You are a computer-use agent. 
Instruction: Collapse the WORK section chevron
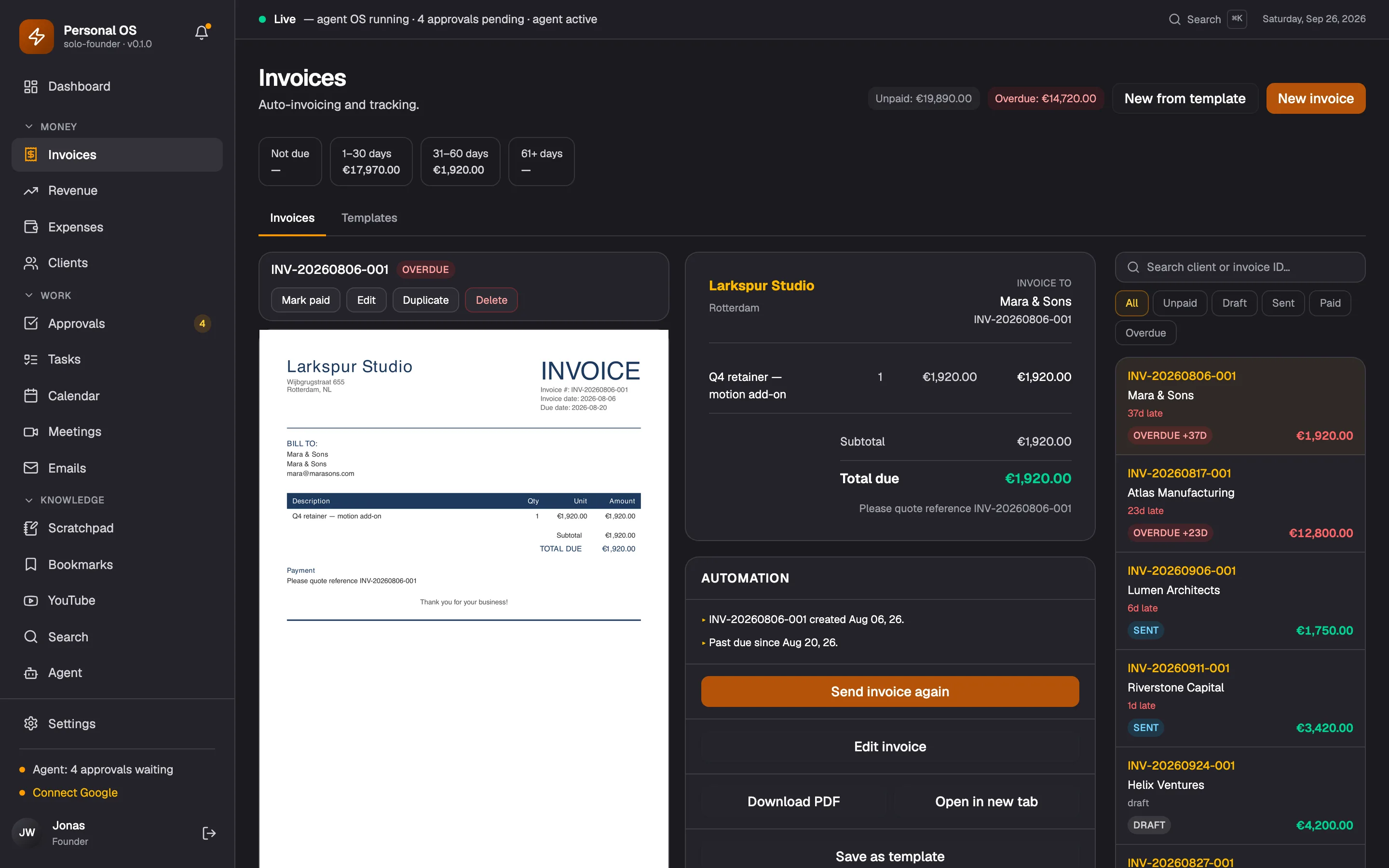click(x=29, y=295)
